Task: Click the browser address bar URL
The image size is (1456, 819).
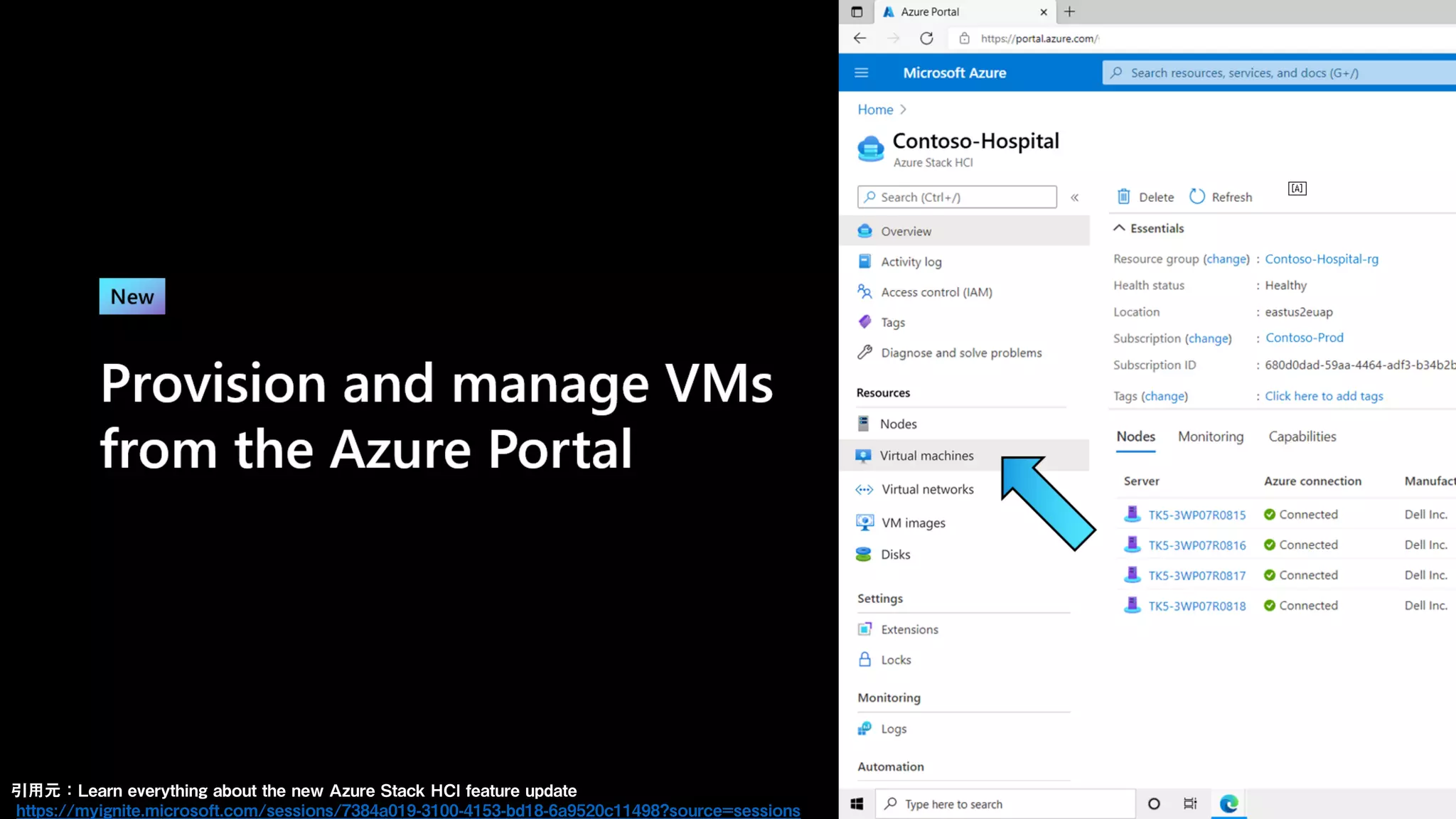Action: 1039,38
